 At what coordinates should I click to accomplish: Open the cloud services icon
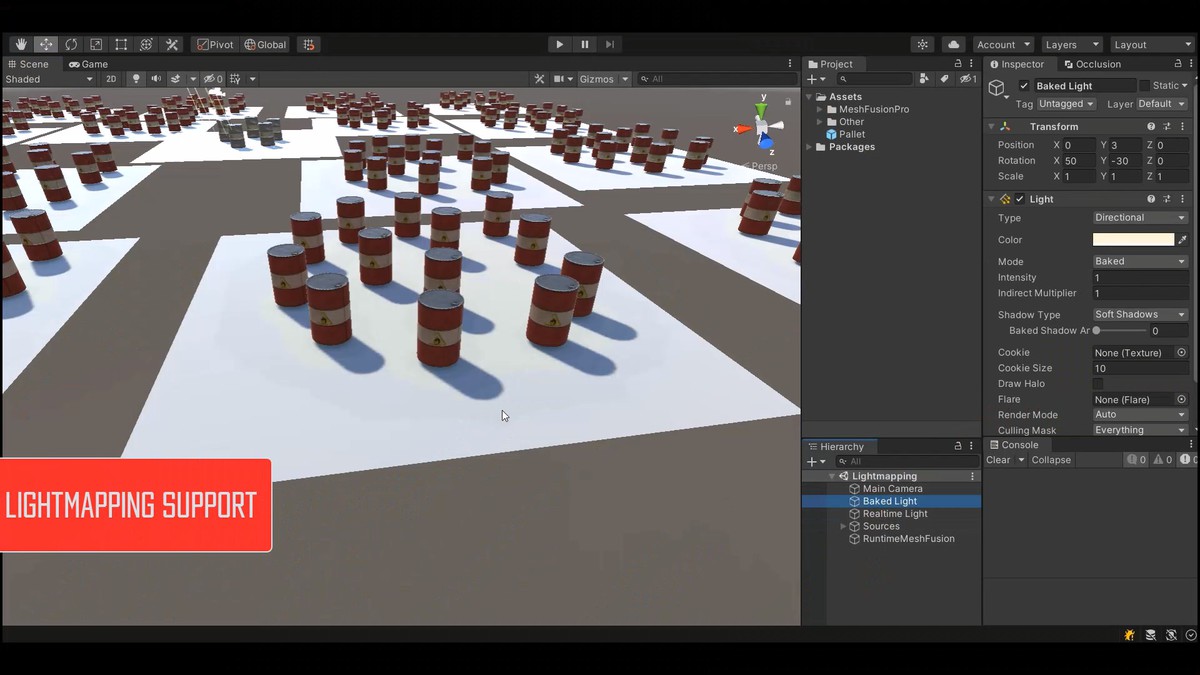coord(953,44)
